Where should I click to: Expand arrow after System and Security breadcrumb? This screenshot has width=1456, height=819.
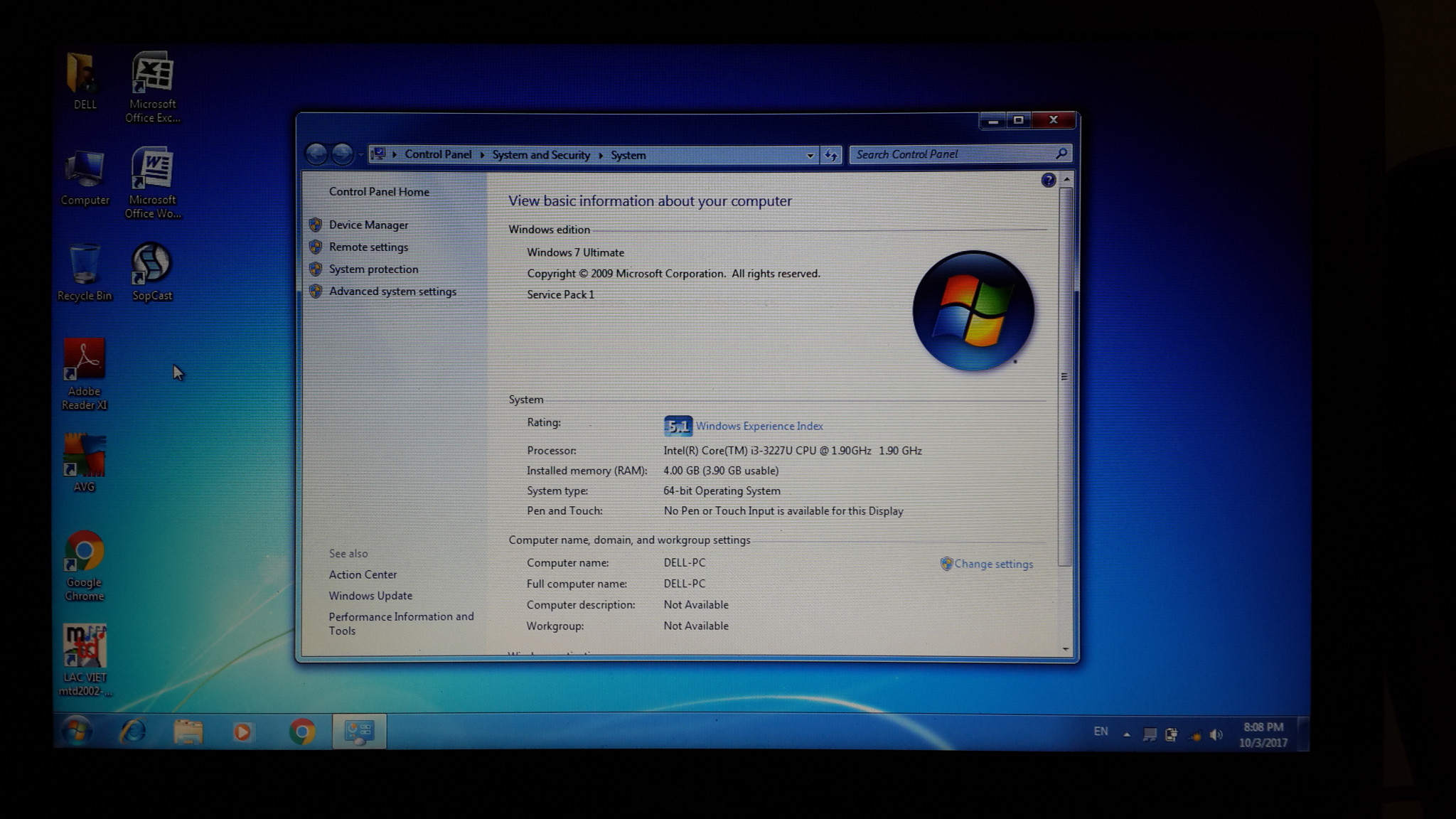[x=601, y=155]
